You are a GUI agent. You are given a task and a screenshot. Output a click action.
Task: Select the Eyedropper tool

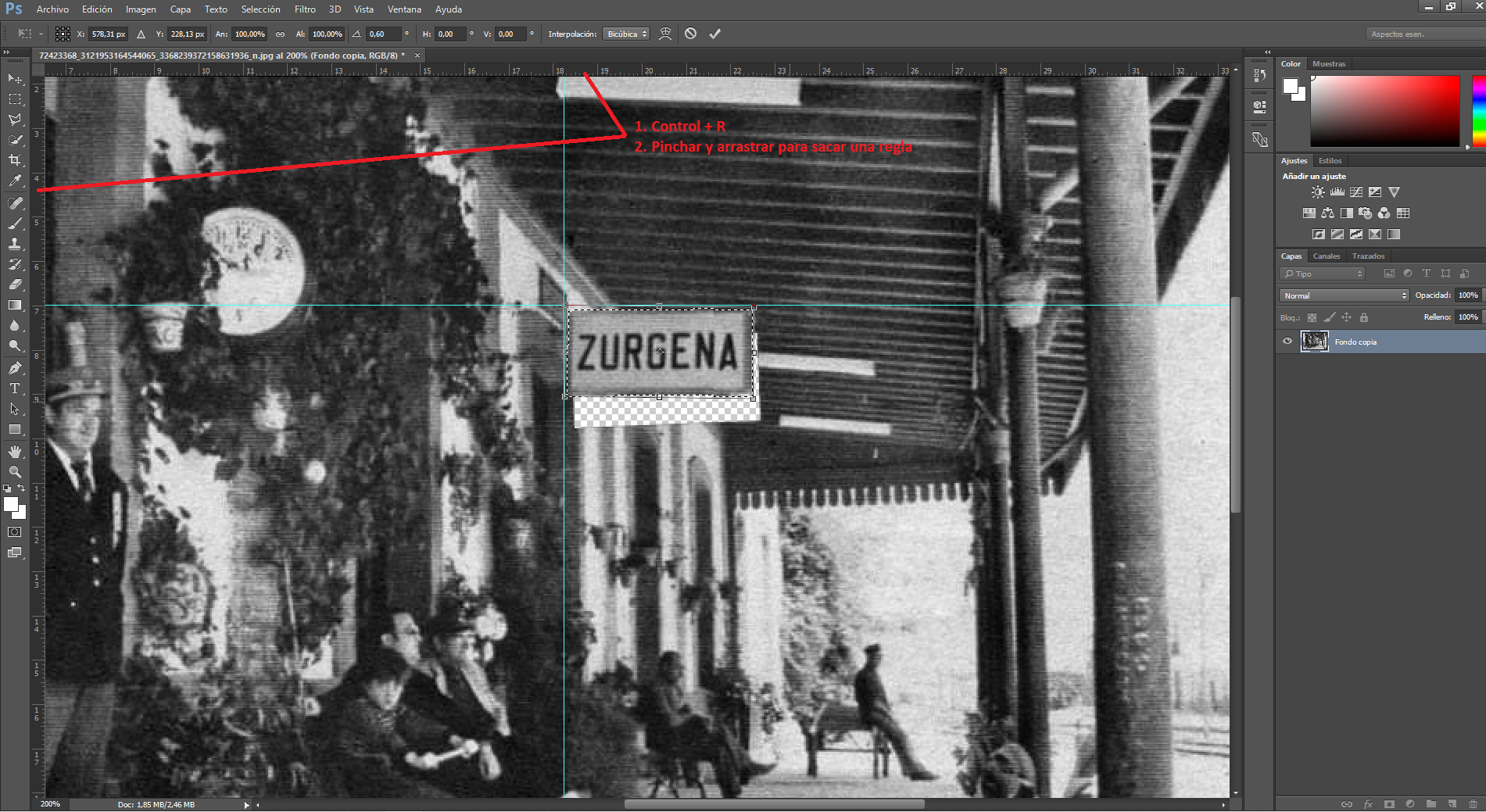click(x=15, y=181)
